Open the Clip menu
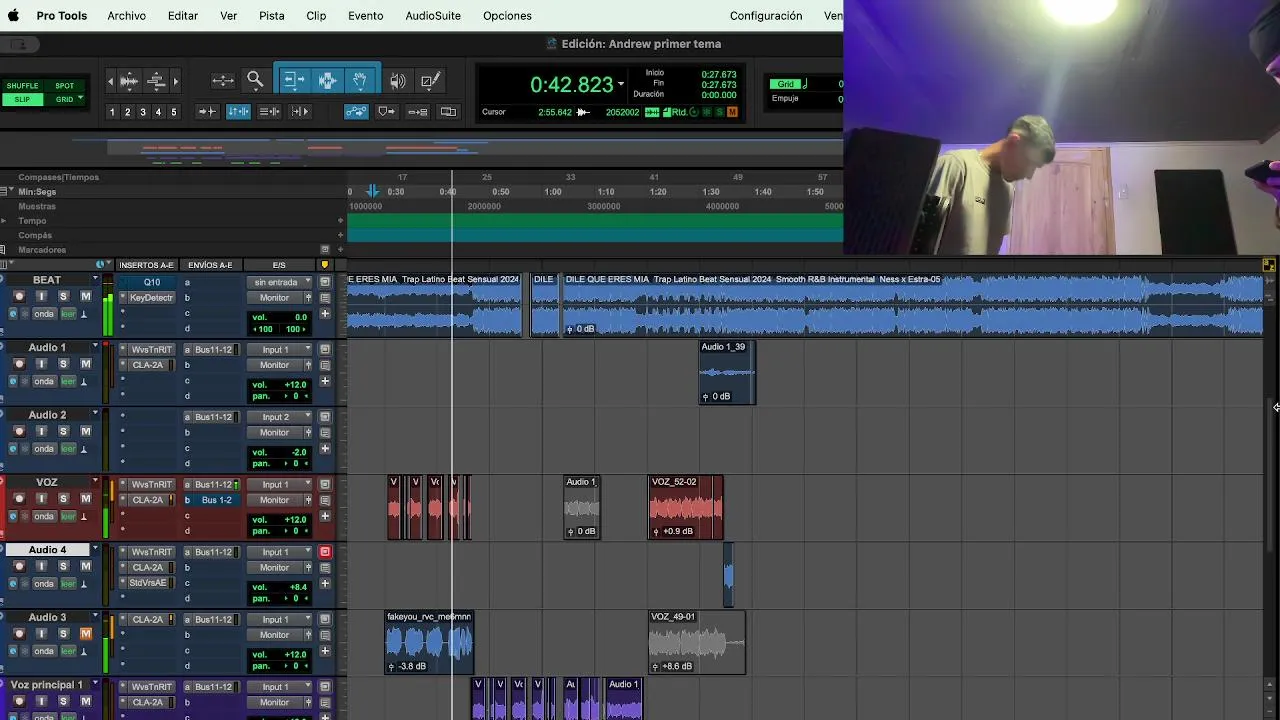 [316, 16]
